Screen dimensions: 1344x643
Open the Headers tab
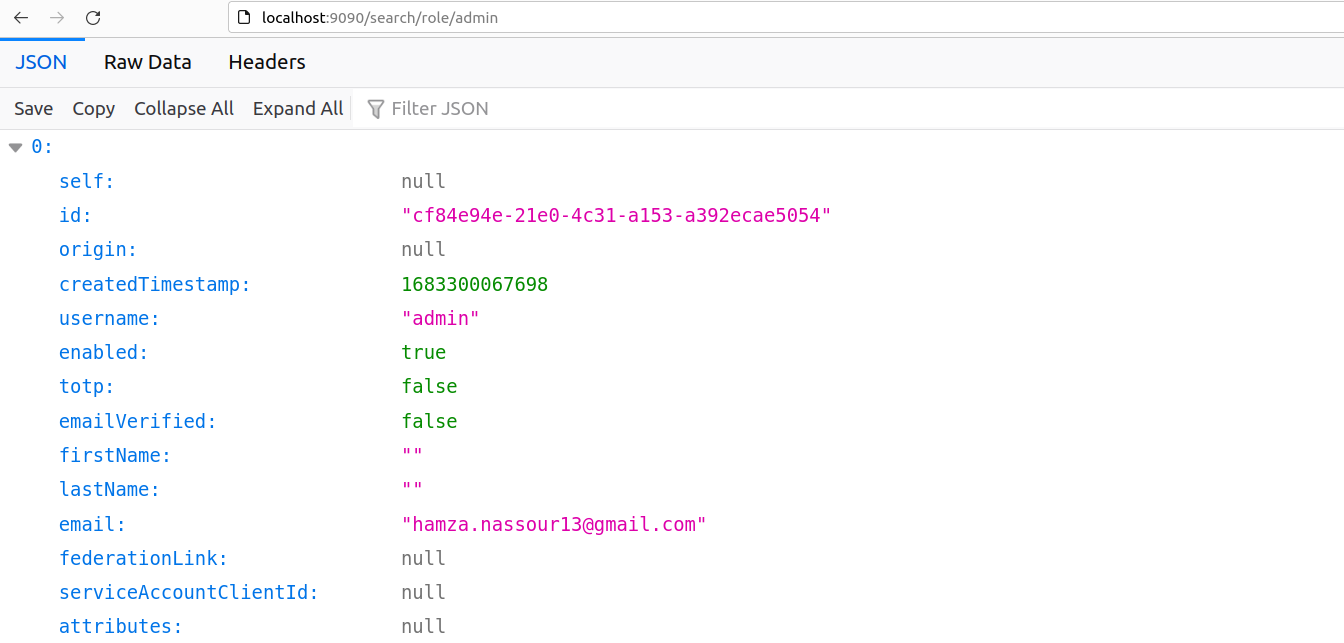click(x=266, y=62)
